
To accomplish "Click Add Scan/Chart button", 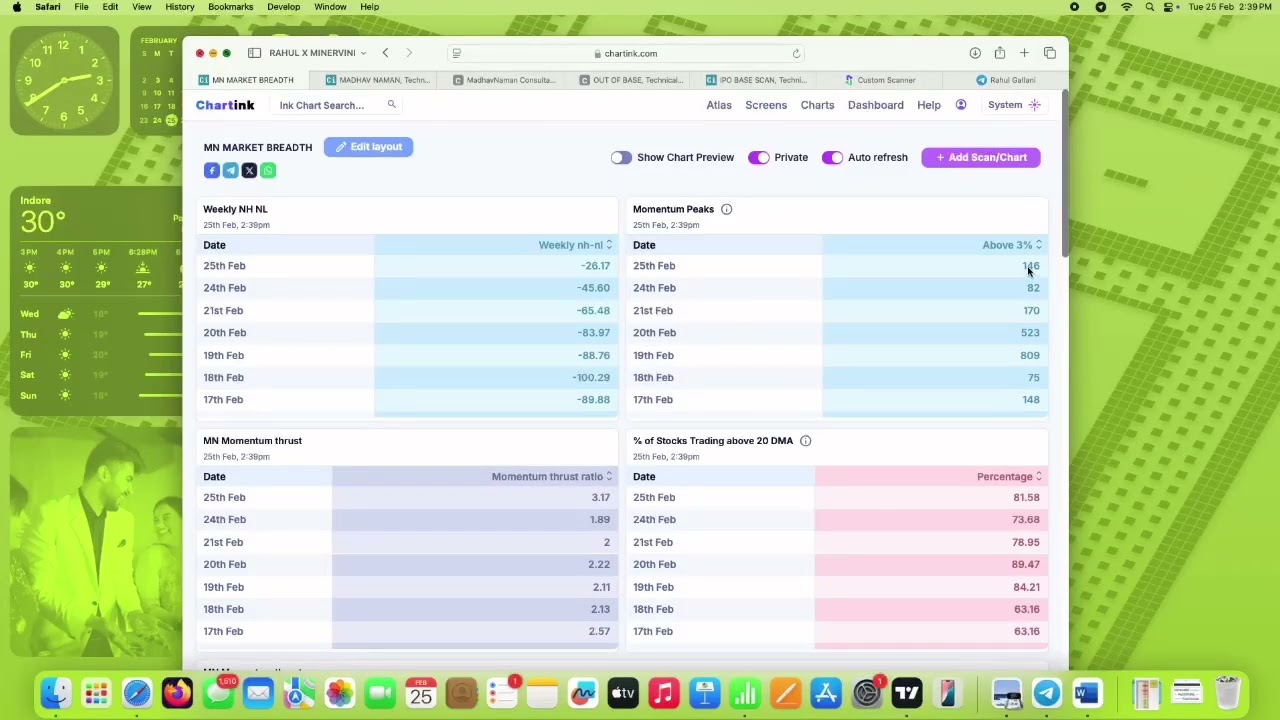I will pos(981,158).
